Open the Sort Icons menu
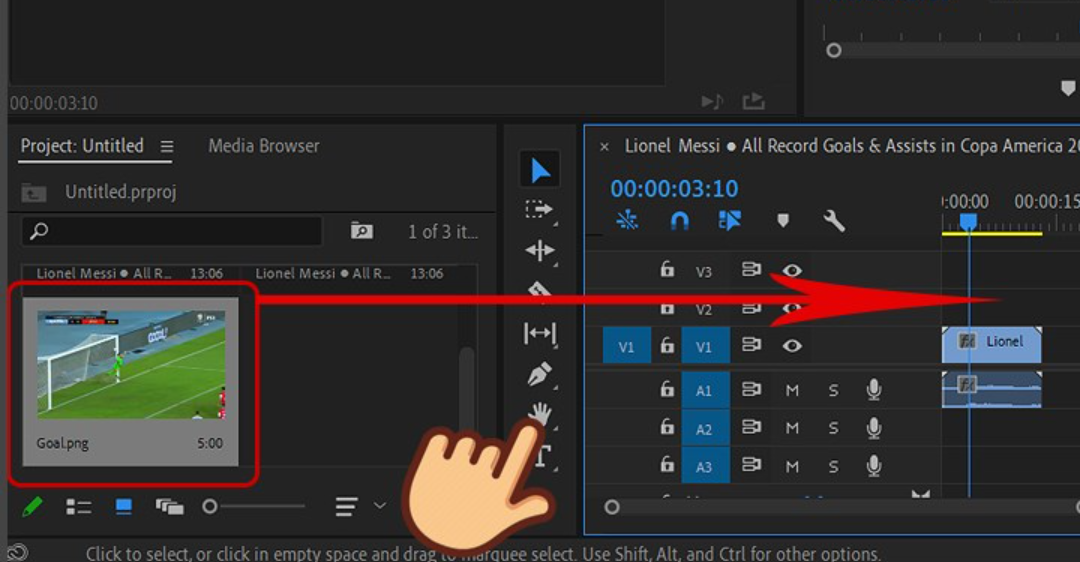 pos(346,507)
